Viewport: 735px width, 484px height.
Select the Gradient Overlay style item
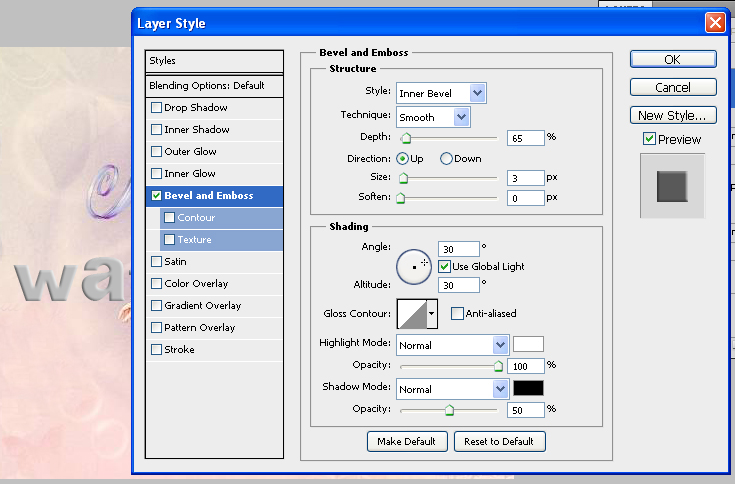pos(202,306)
